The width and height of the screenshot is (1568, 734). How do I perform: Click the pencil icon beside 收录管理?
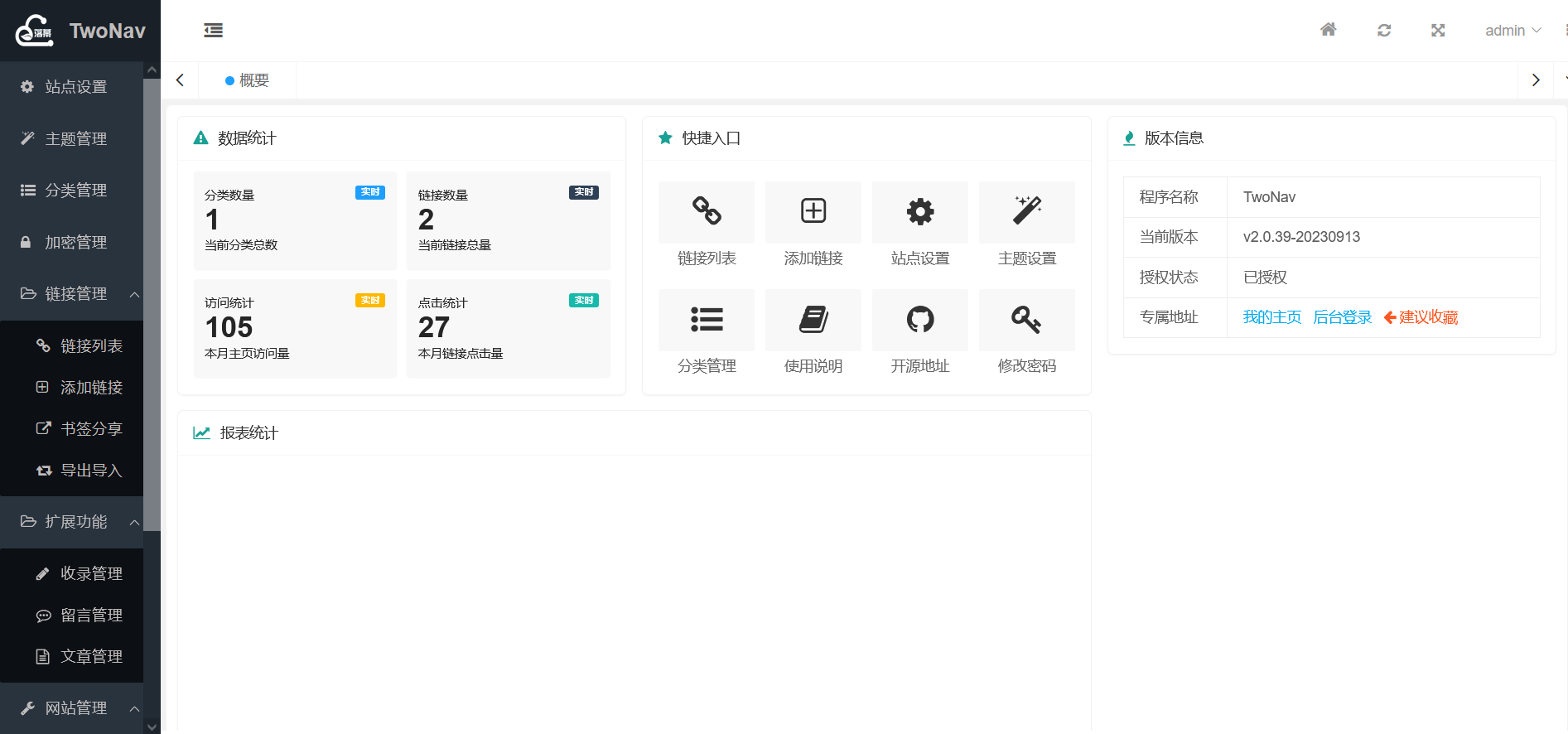point(43,574)
